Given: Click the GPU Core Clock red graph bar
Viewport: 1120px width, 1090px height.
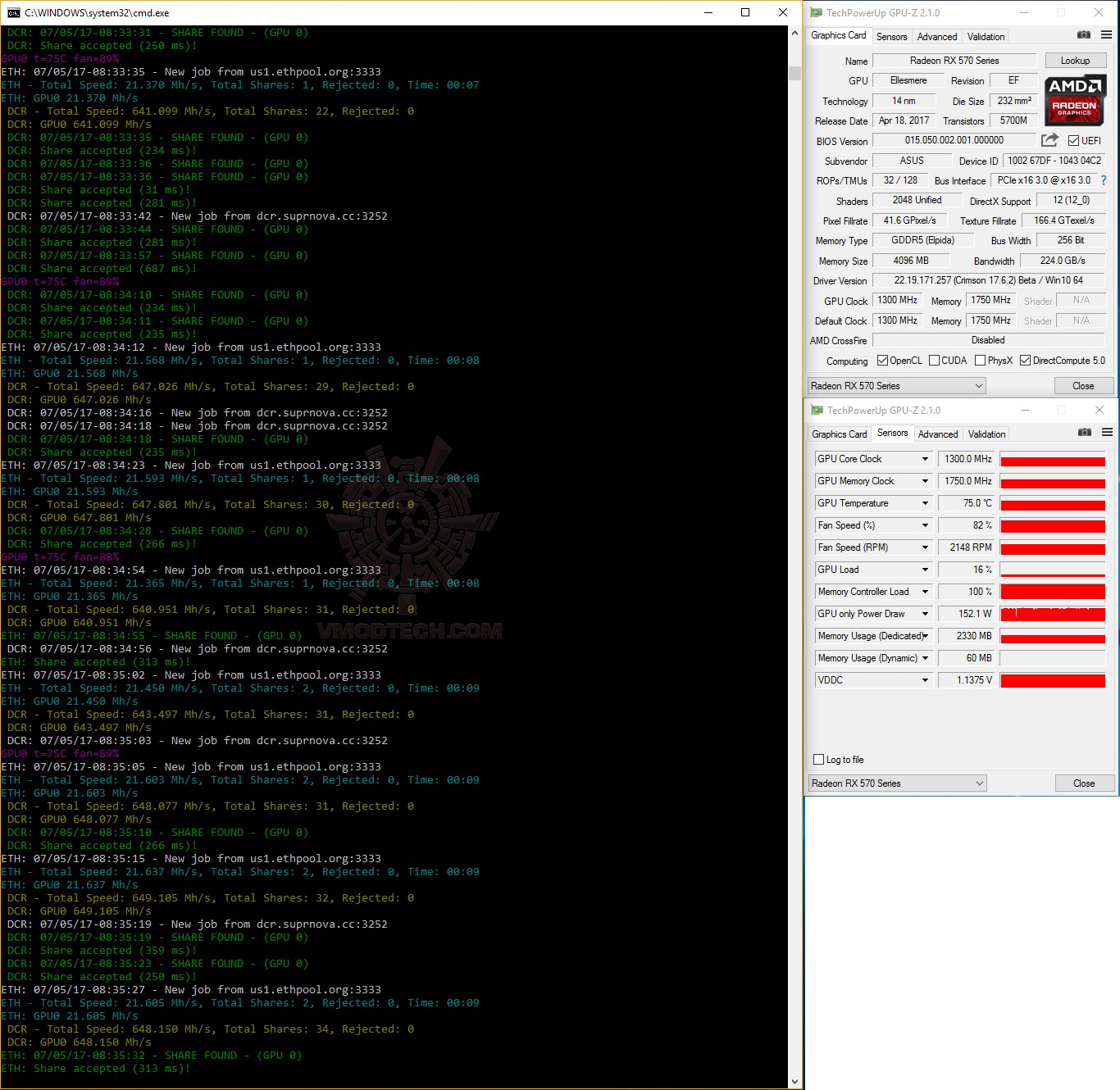Looking at the screenshot, I should tap(1053, 461).
